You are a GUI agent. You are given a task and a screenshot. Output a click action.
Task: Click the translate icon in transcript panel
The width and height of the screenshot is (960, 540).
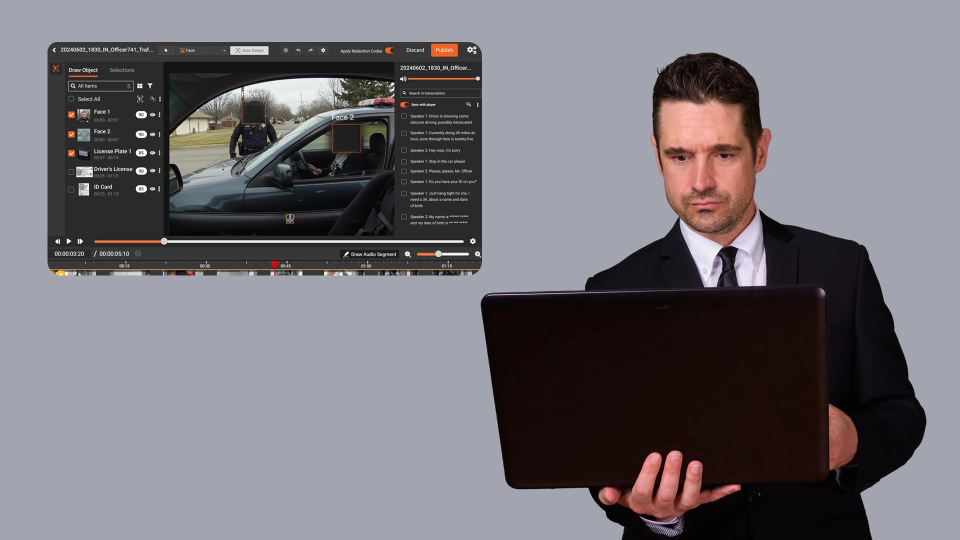(468, 105)
